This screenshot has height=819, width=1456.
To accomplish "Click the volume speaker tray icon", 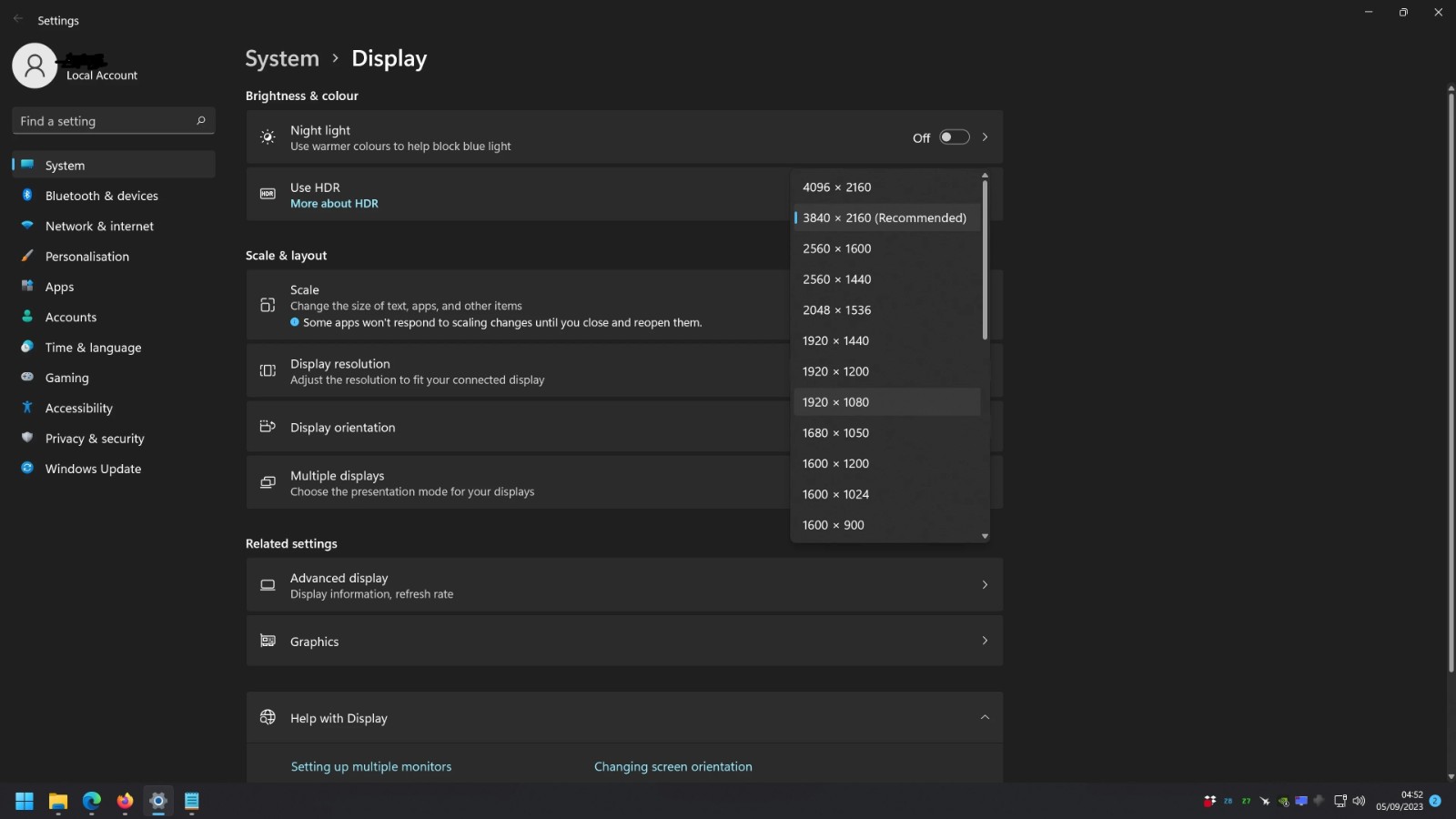I will 1359,801.
